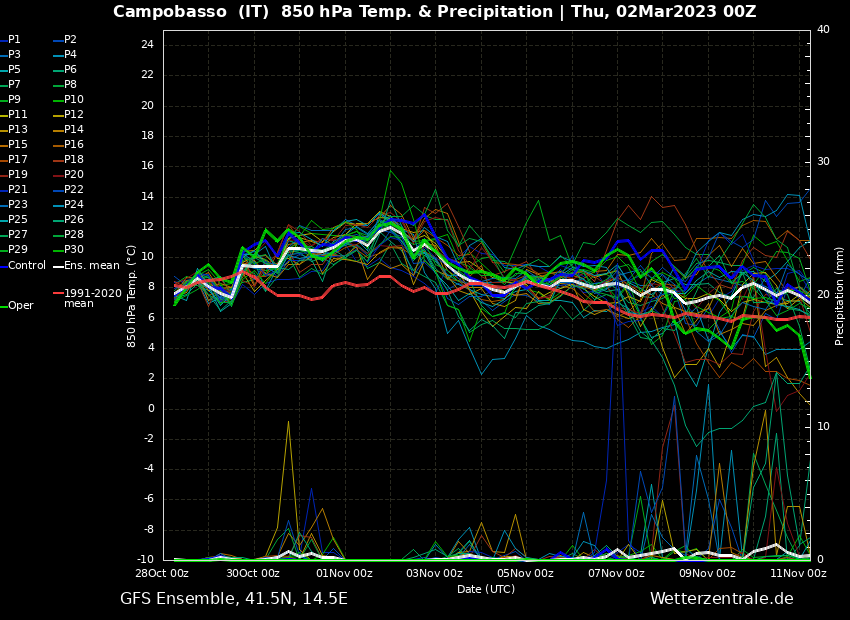Select the Ens. mean legend entry

click(x=91, y=266)
